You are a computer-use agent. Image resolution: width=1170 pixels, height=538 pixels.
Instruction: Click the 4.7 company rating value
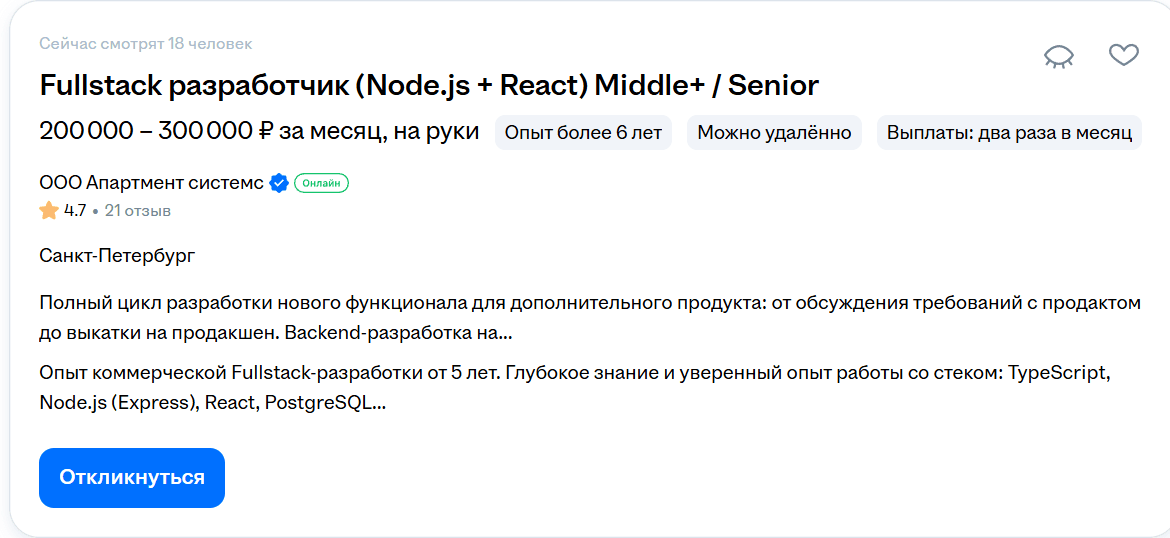point(75,211)
